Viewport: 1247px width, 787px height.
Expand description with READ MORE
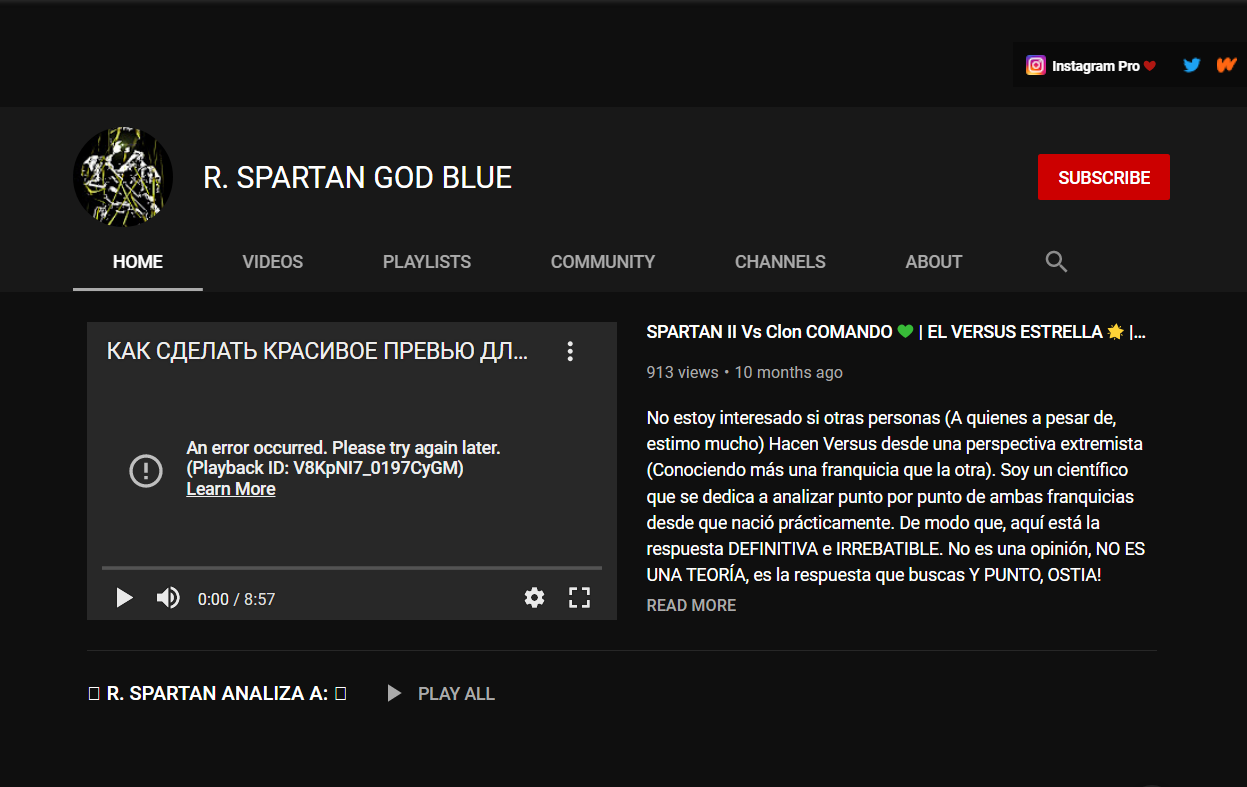point(691,605)
